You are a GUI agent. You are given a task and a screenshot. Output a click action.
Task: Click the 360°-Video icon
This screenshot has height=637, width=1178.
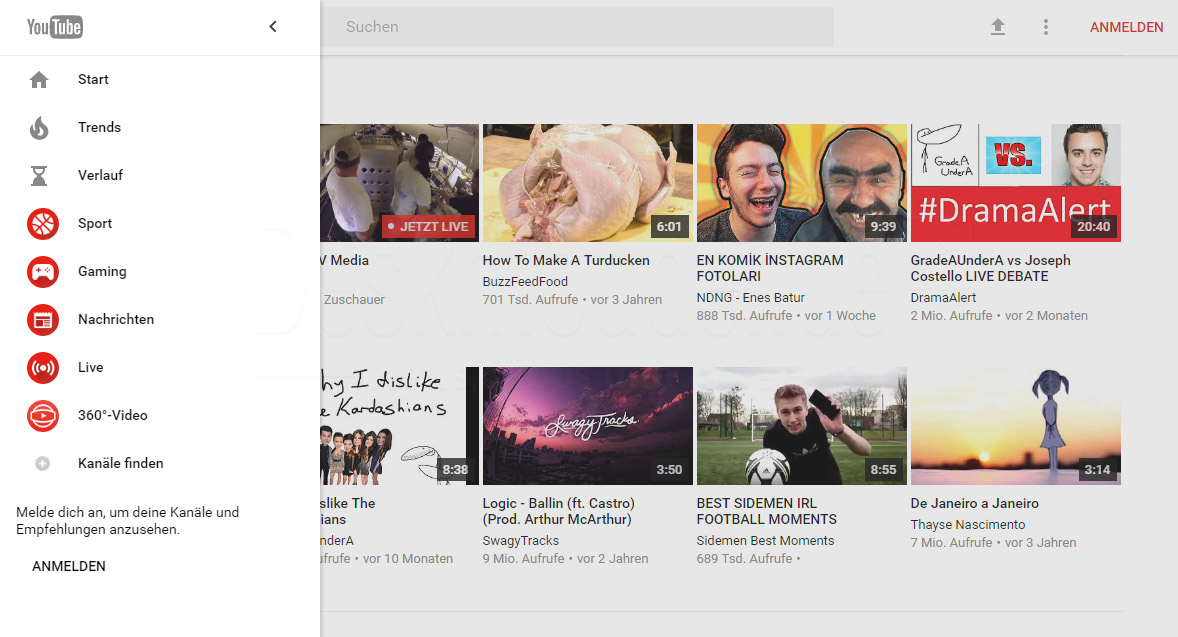click(x=43, y=415)
